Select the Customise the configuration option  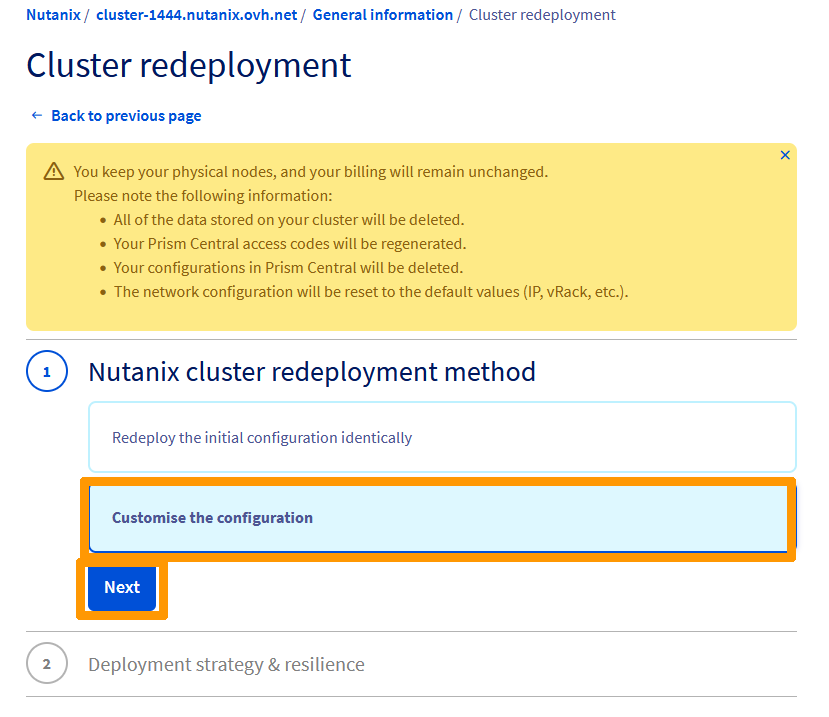coord(442,518)
